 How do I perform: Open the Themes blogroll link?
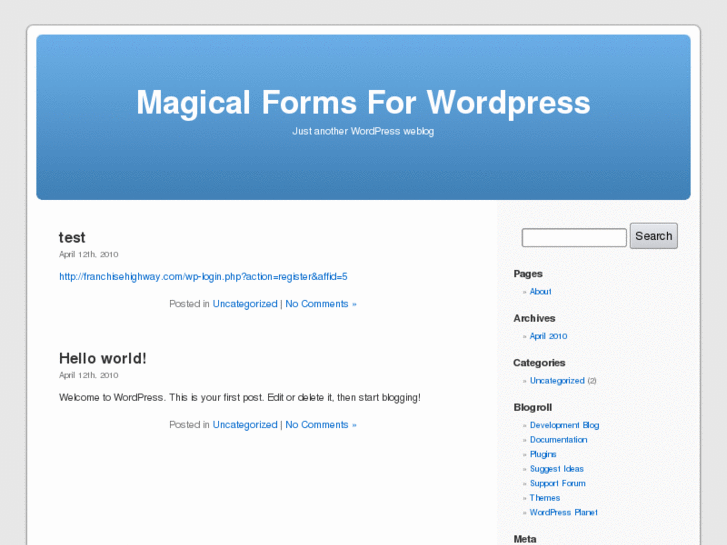pos(545,498)
